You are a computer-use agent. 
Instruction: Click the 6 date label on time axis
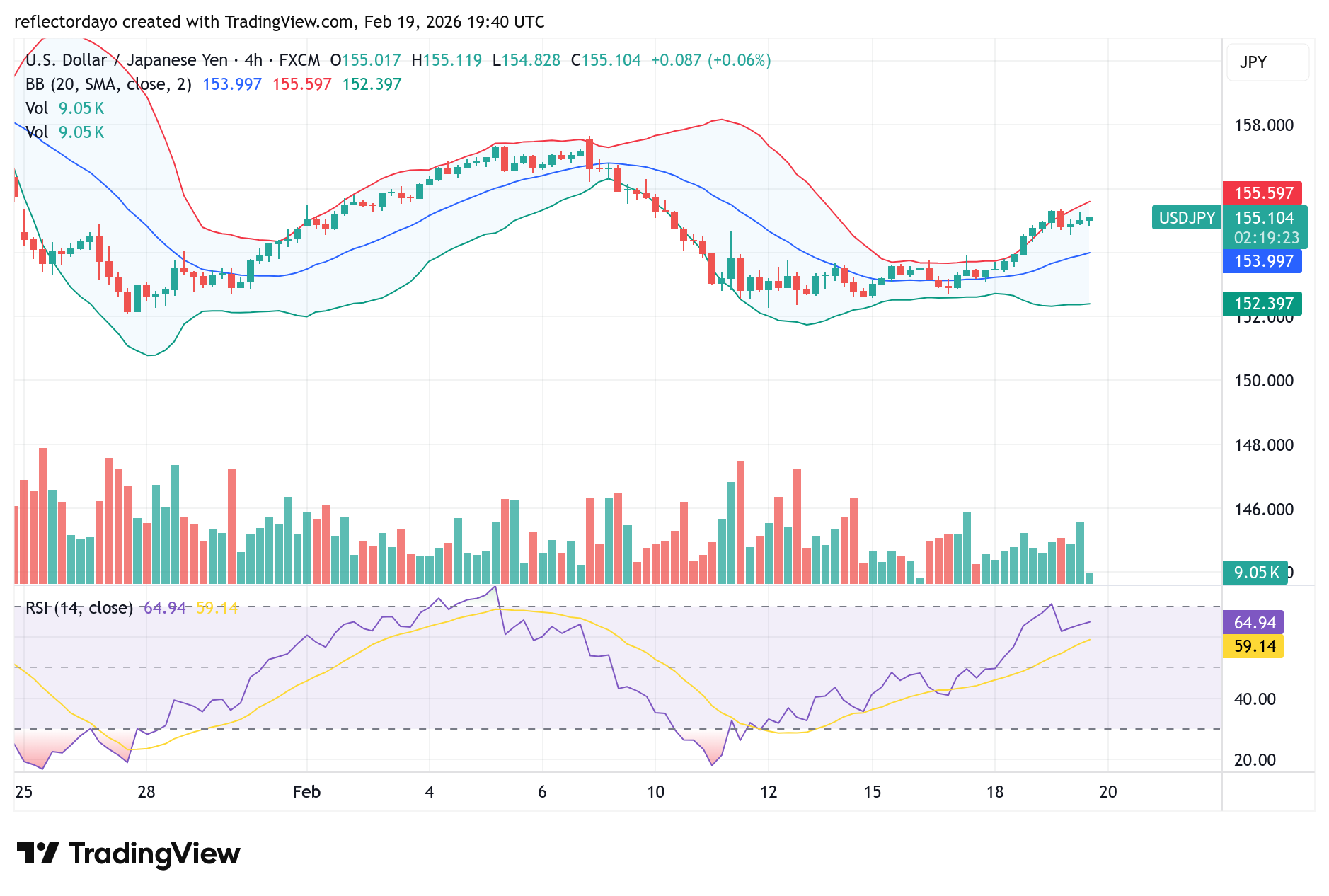point(542,792)
